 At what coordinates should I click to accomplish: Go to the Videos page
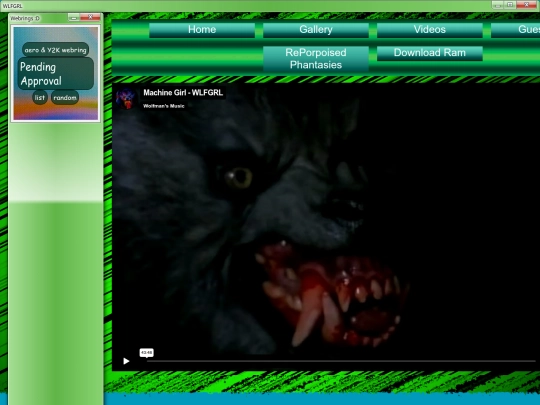[x=429, y=30]
